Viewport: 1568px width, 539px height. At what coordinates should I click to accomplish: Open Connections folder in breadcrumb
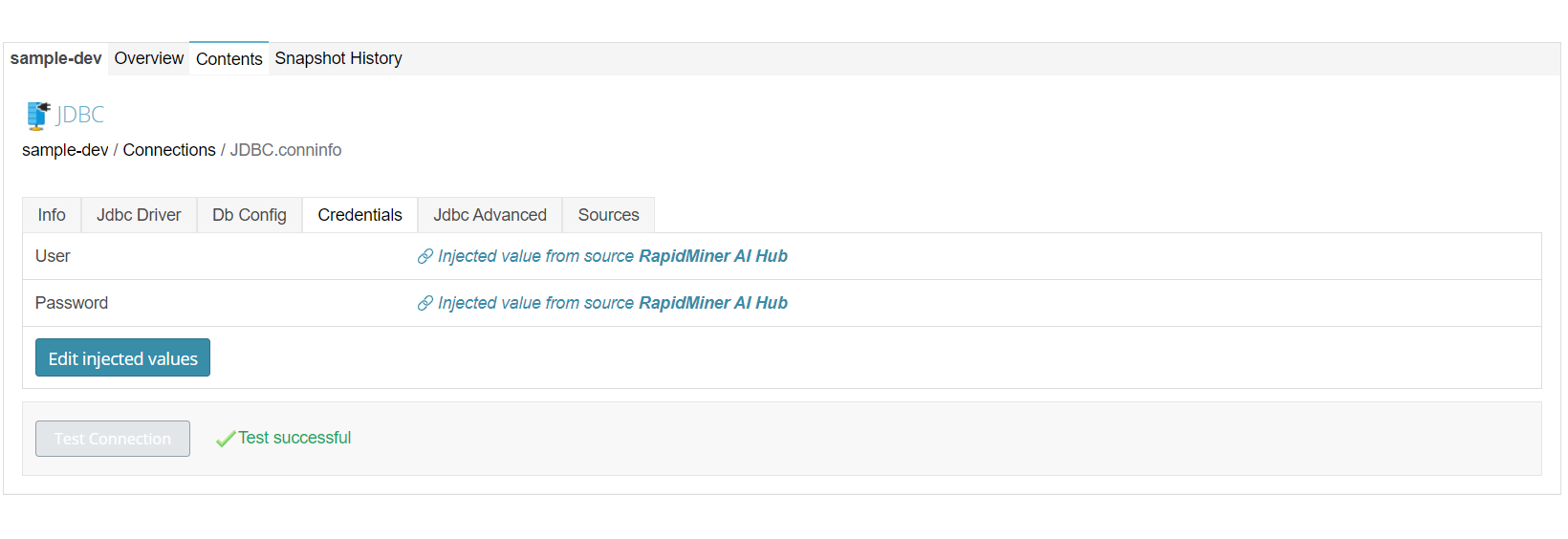[x=169, y=150]
